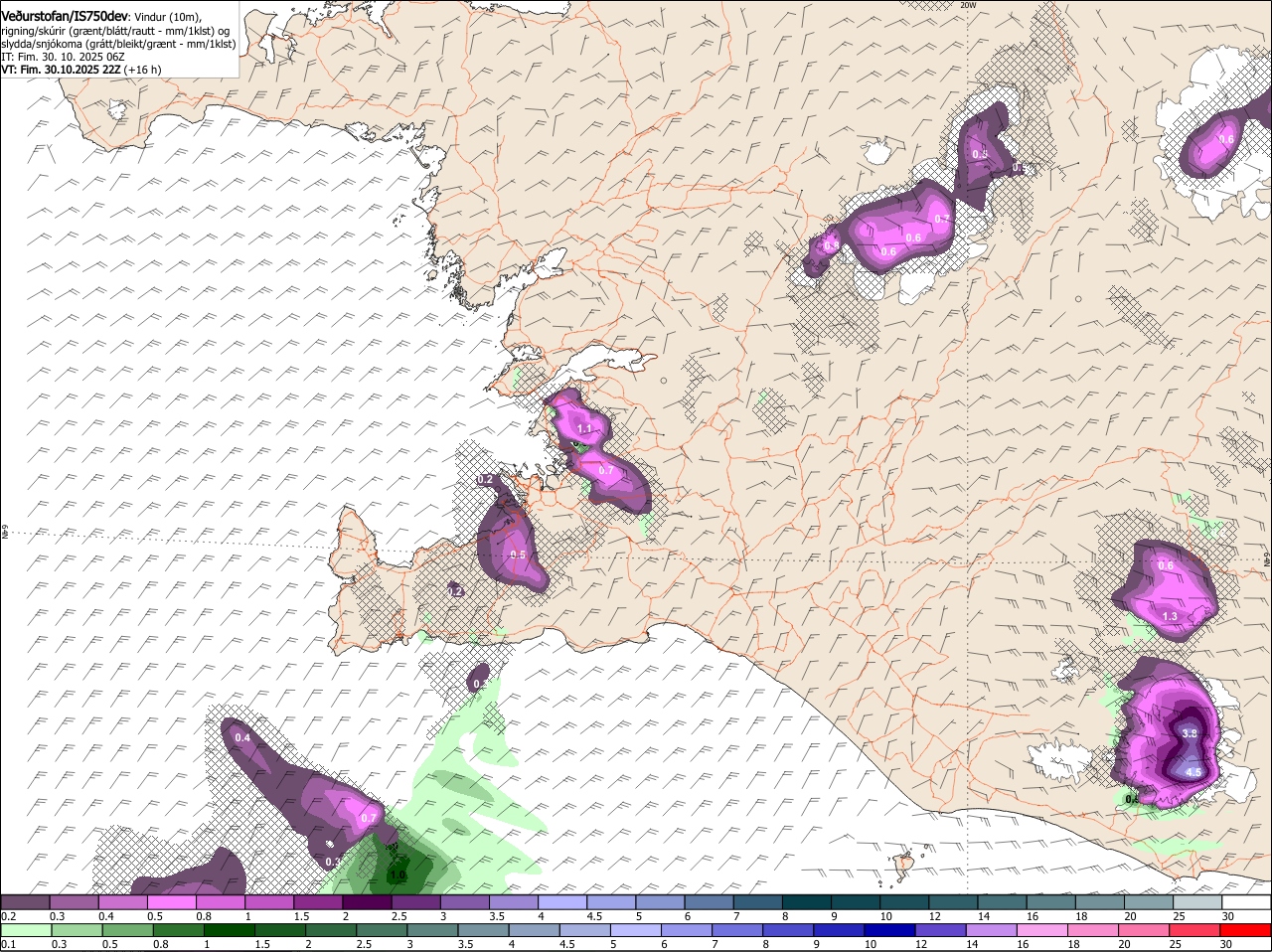
Task: Pick the dark plum snow swatch between 0.2 and 0.3
Action: pyautogui.click(x=25, y=902)
